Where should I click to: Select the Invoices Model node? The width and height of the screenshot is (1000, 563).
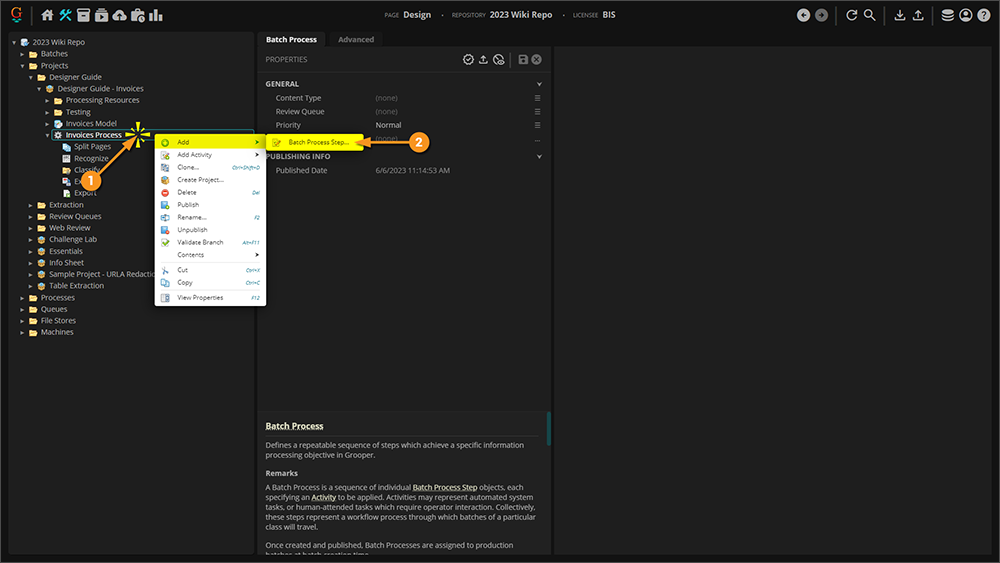tap(91, 124)
